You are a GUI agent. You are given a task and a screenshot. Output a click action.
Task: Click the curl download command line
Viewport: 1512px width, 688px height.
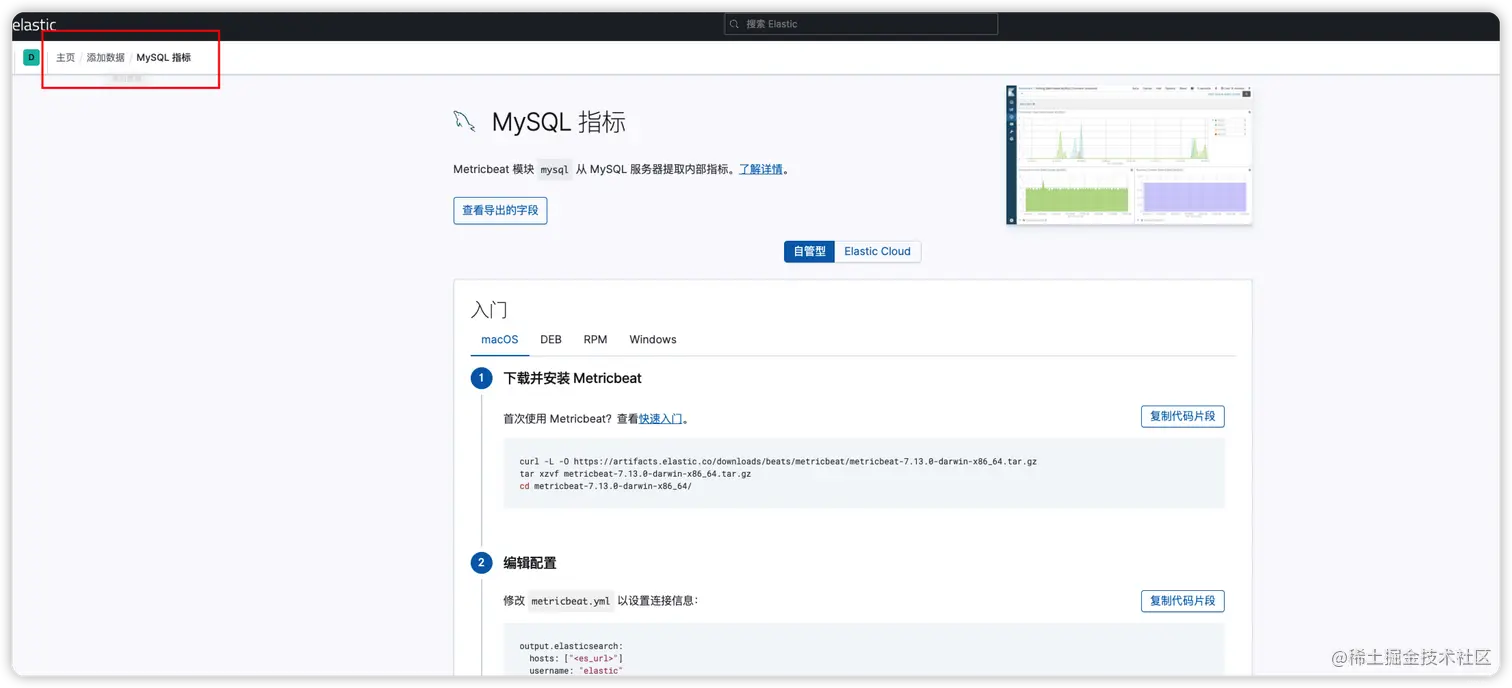778,462
